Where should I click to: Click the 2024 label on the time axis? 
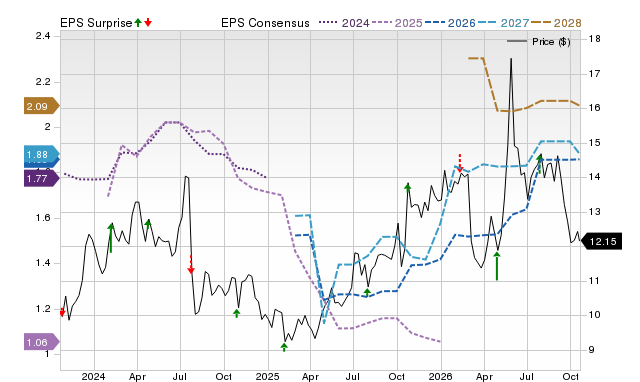[x=93, y=376]
